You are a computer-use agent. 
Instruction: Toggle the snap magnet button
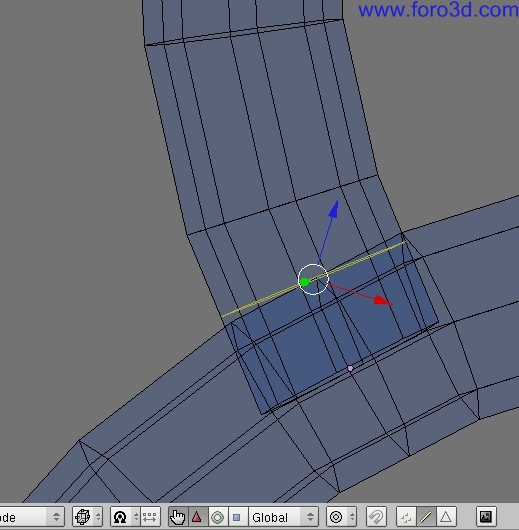[376, 517]
